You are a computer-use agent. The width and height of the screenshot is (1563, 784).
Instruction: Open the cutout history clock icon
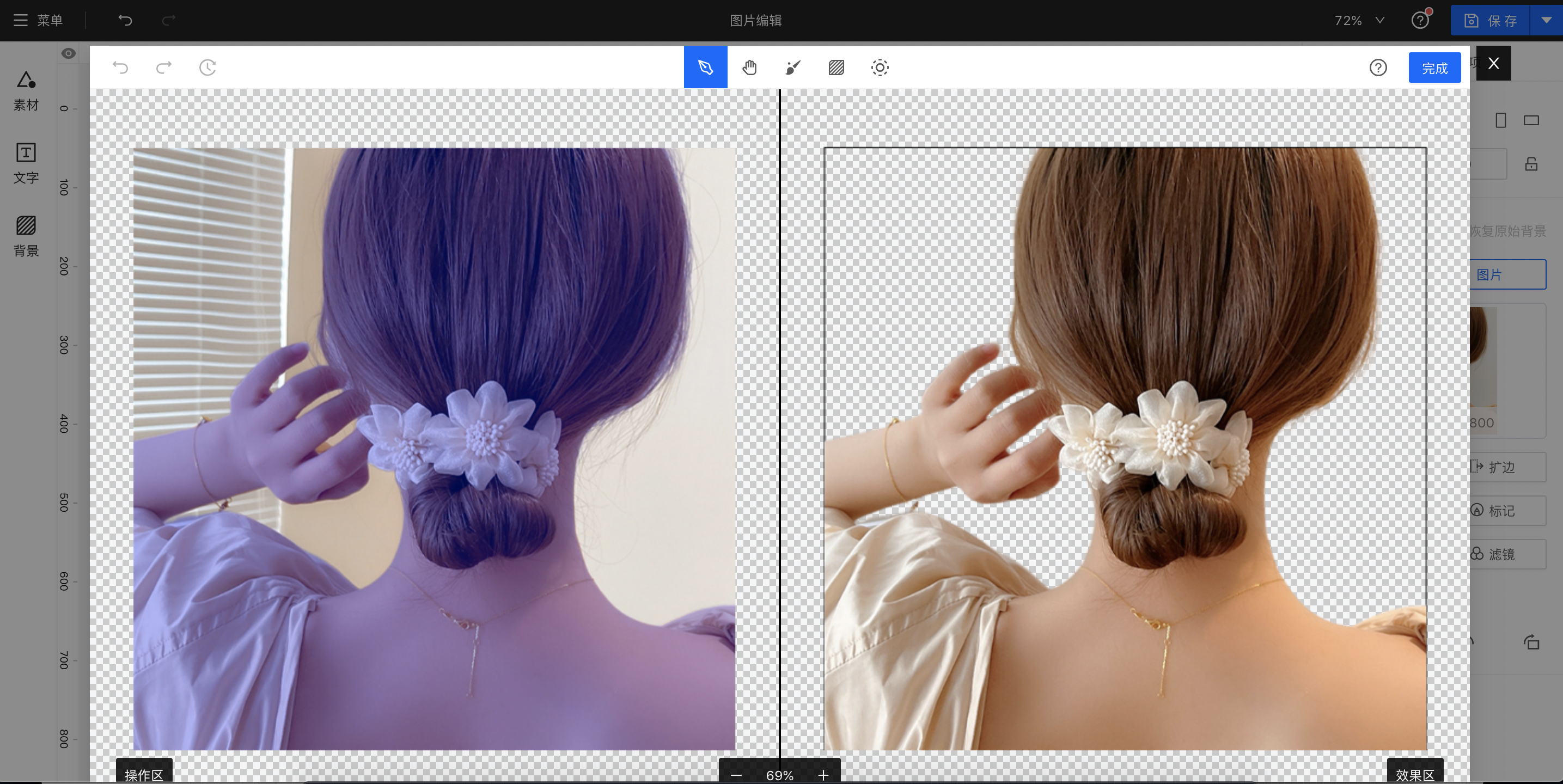tap(207, 68)
